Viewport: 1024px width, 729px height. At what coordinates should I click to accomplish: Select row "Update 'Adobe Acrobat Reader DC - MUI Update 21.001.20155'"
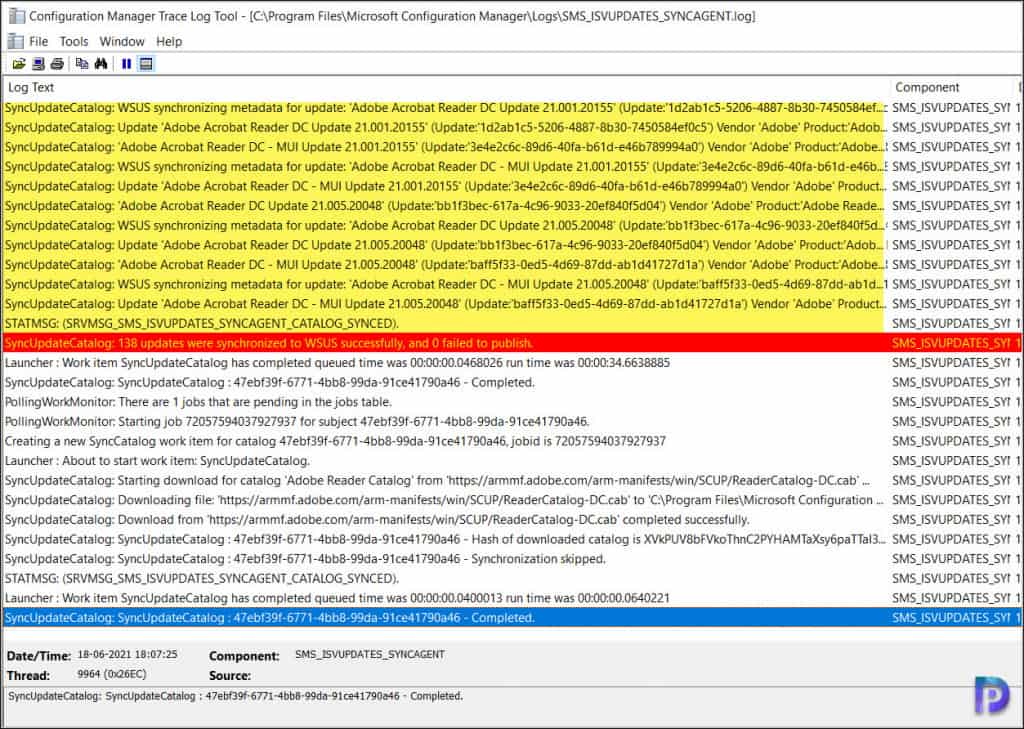512,186
